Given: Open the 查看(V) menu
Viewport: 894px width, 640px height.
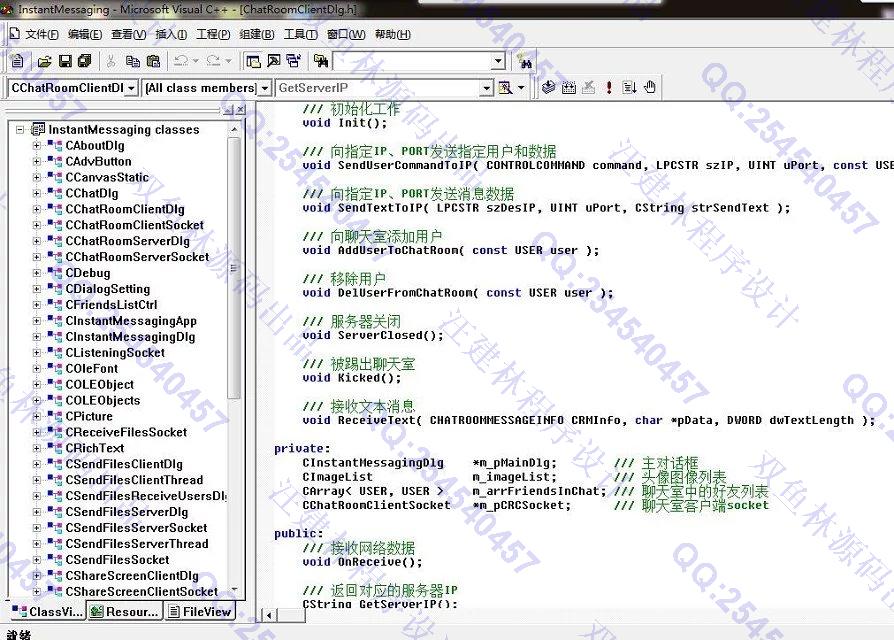Looking at the screenshot, I should click(129, 35).
